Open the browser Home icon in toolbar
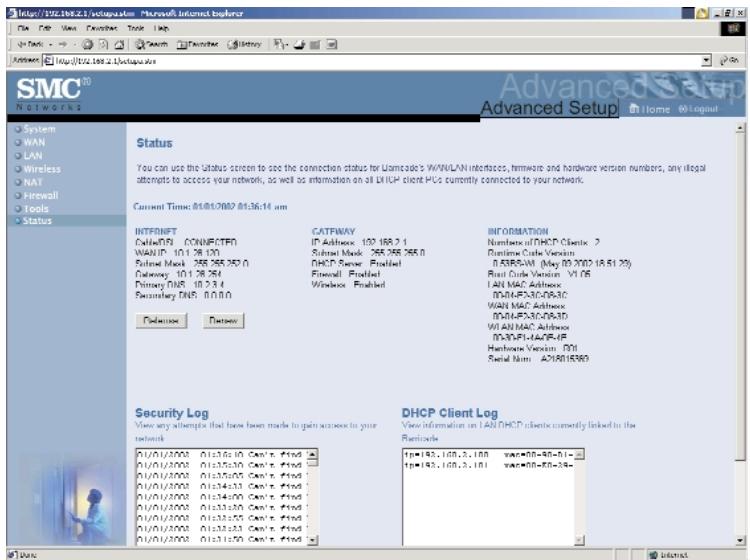Viewport: 750px width, 560px height. (119, 44)
